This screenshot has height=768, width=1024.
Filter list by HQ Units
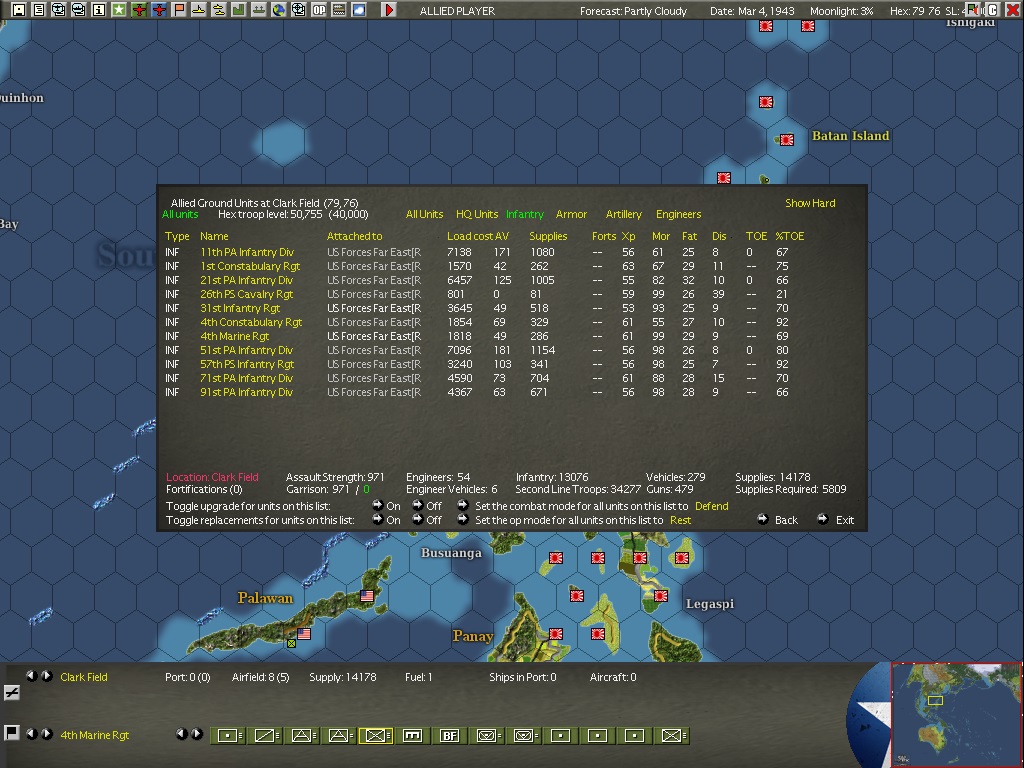tap(477, 214)
